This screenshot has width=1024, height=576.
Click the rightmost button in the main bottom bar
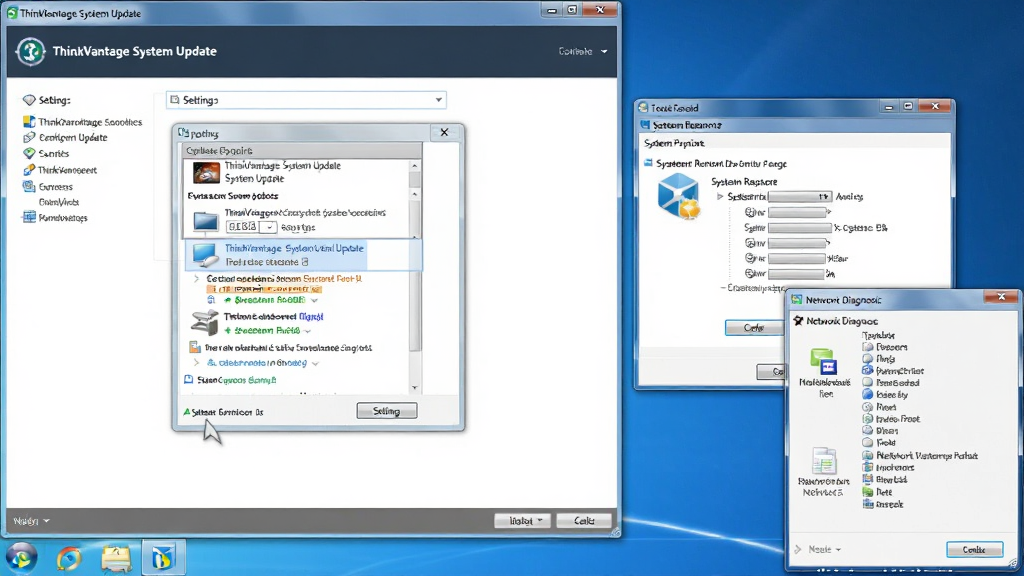tap(584, 520)
